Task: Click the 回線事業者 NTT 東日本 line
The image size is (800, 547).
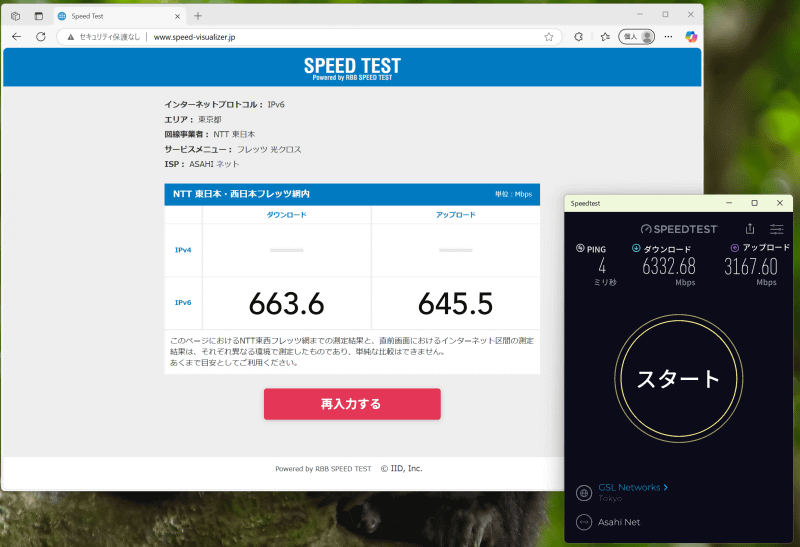Action: (x=210, y=134)
